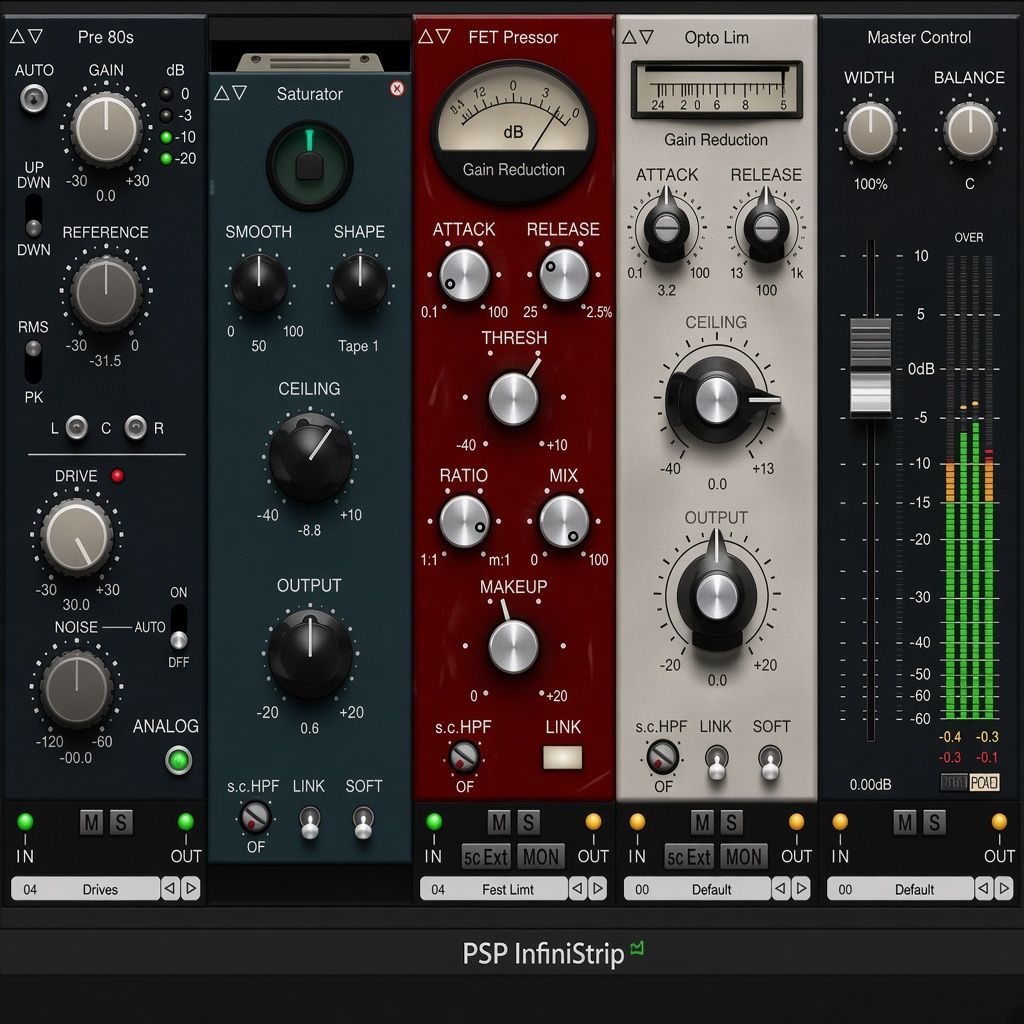
Task: Click the Master Control output fader handle
Action: pos(871,366)
